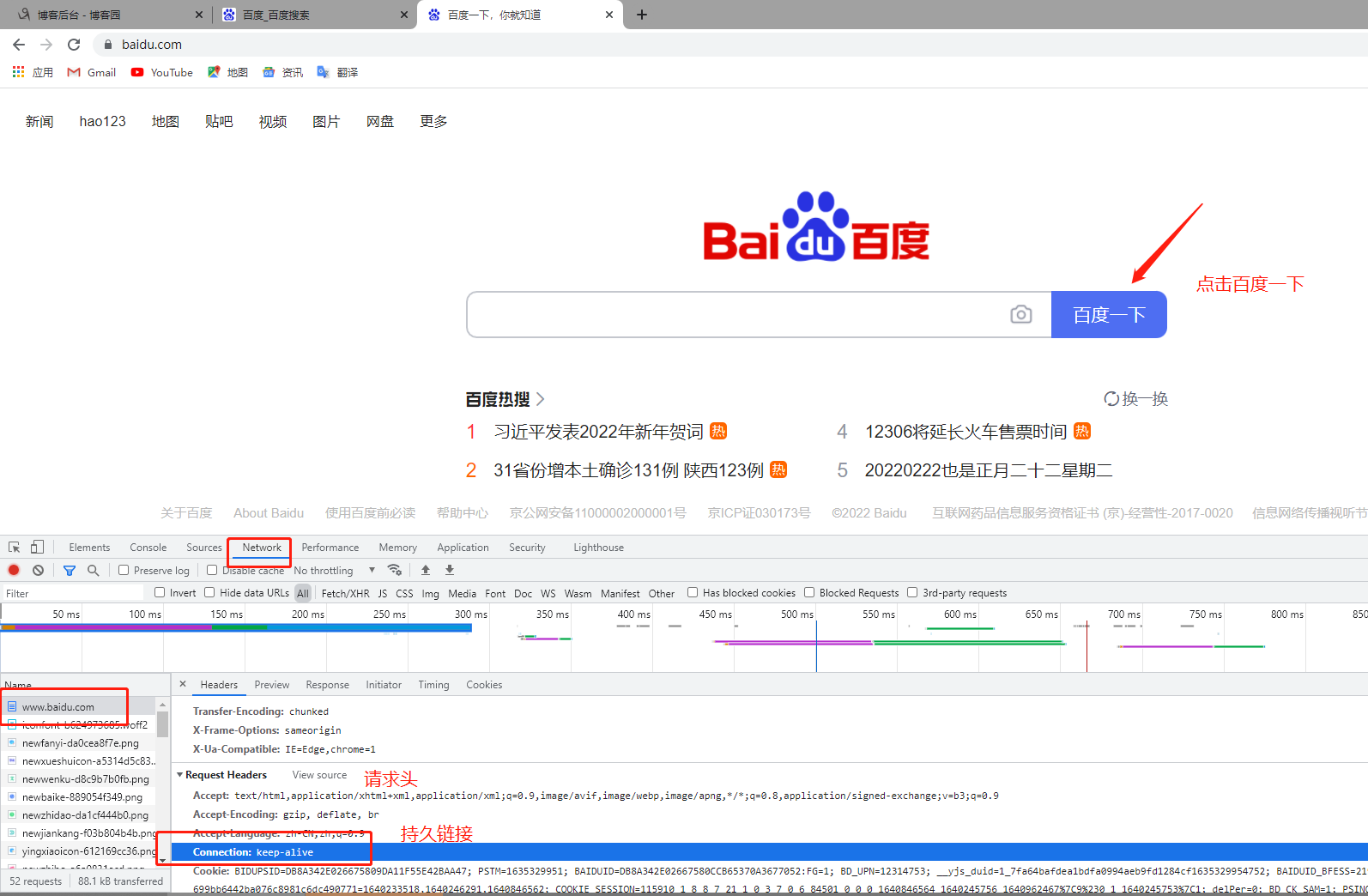Activate the DevTools inspect element picker
This screenshot has height=896, width=1368.
[x=15, y=548]
